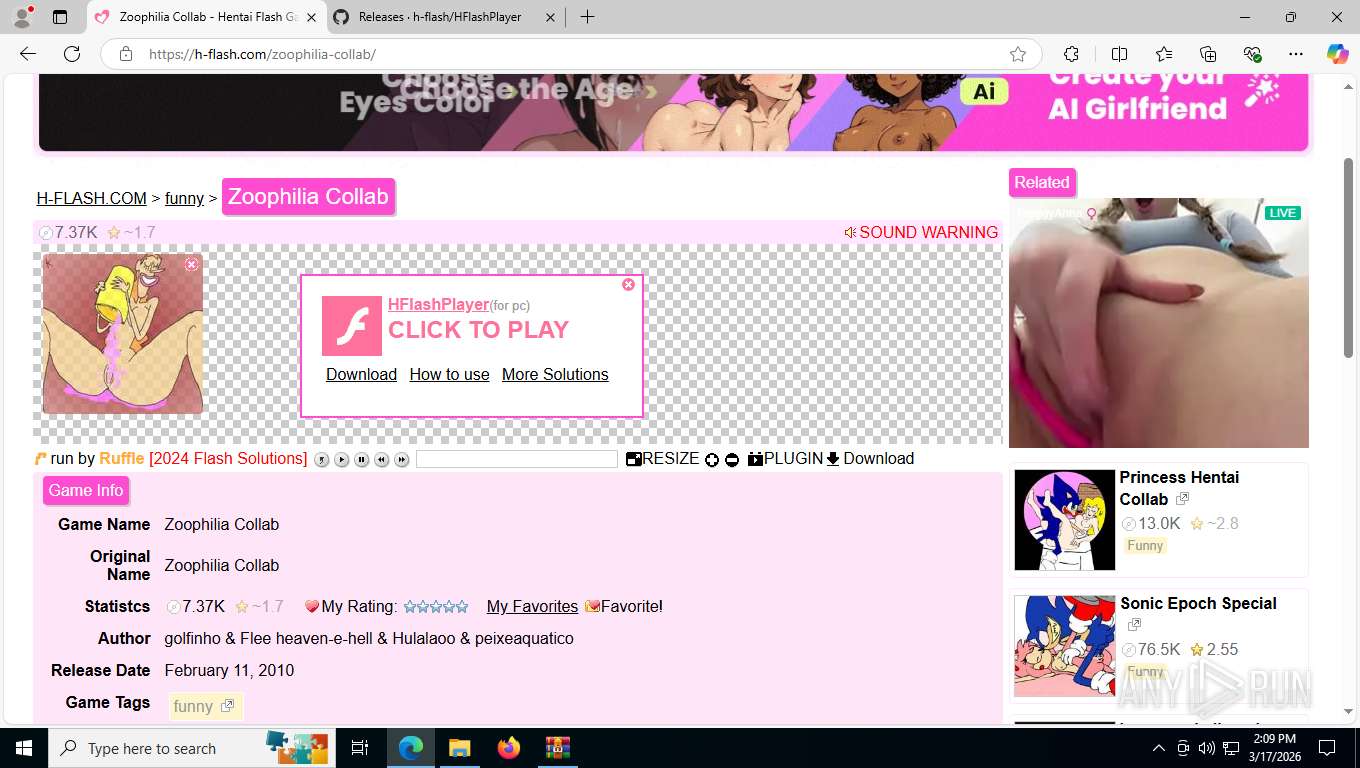Image resolution: width=1360 pixels, height=768 pixels.
Task: Toggle Favorite! for this game
Action: point(624,606)
